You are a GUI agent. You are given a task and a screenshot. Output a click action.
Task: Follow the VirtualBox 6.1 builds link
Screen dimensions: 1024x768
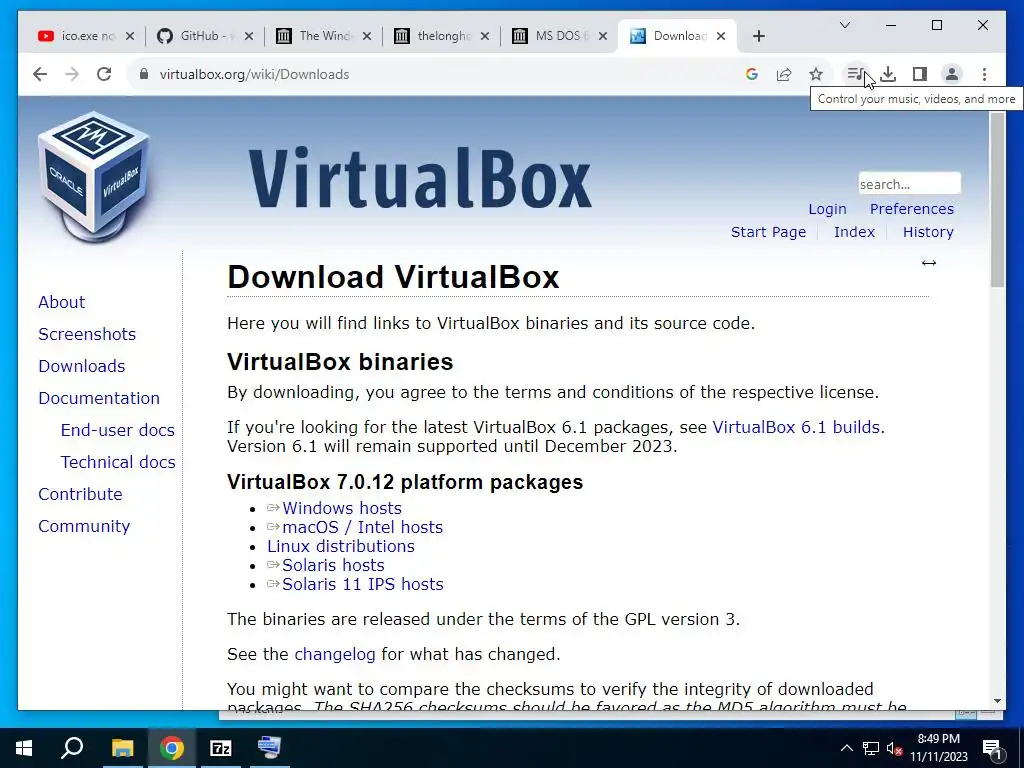[797, 427]
